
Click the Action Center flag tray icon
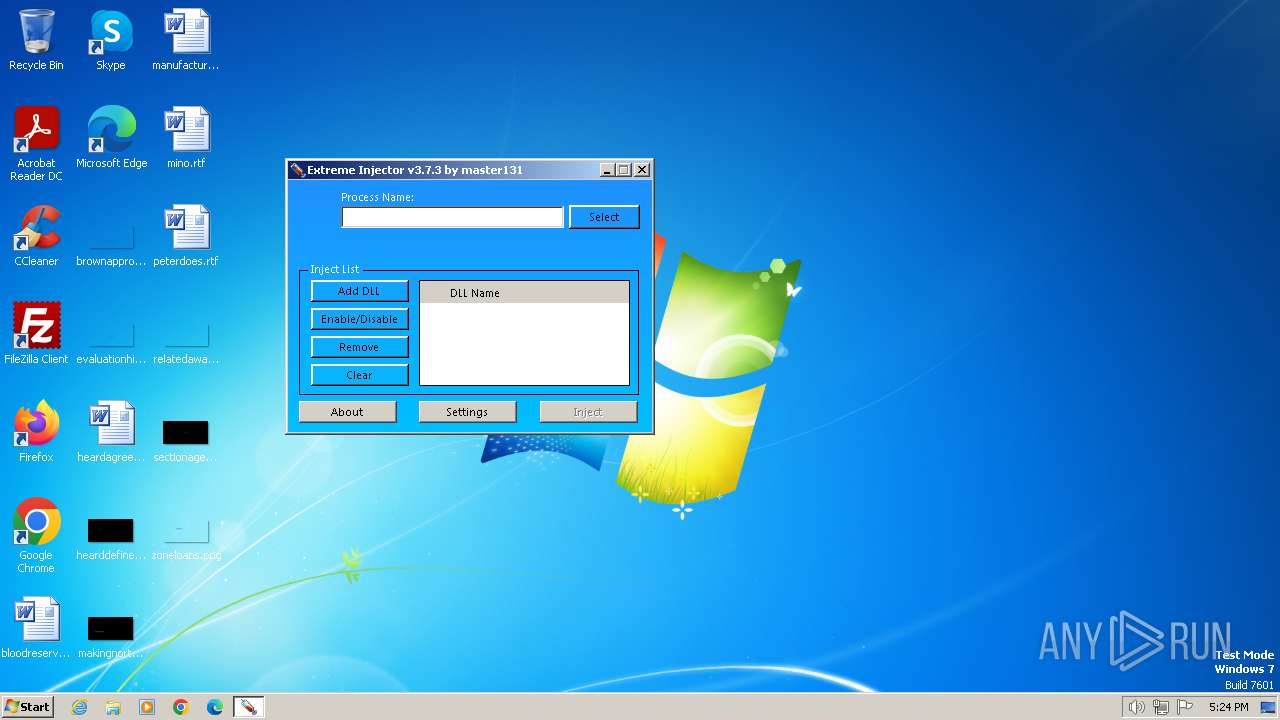[1186, 707]
